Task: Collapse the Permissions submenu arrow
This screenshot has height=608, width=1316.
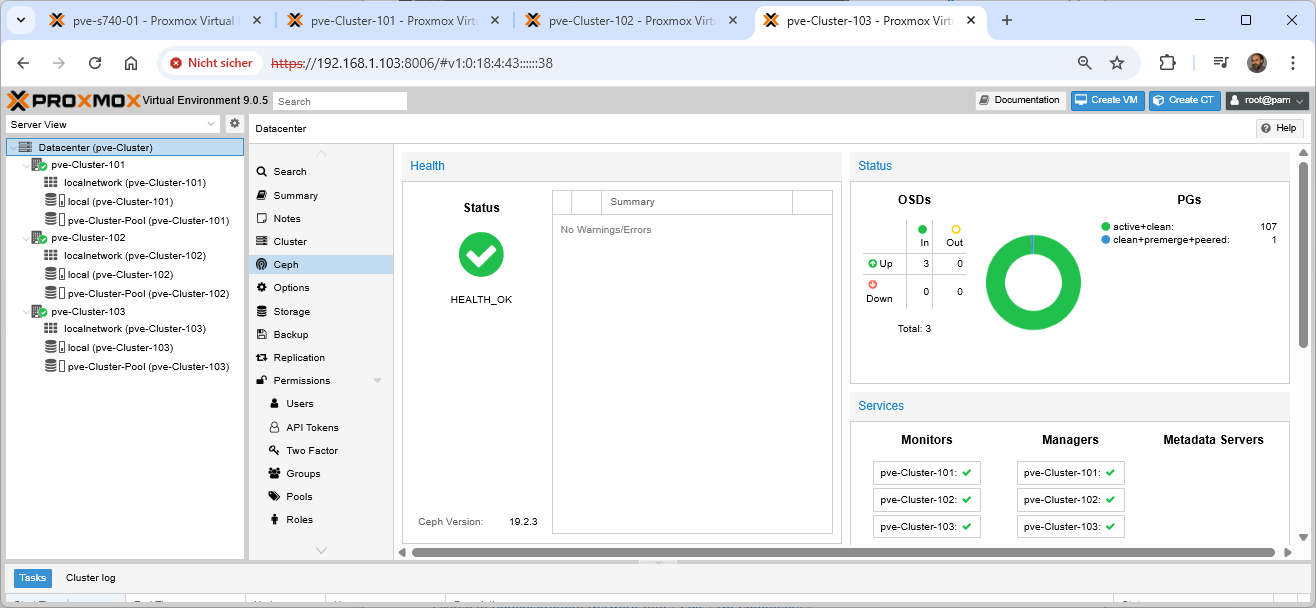Action: point(377,381)
